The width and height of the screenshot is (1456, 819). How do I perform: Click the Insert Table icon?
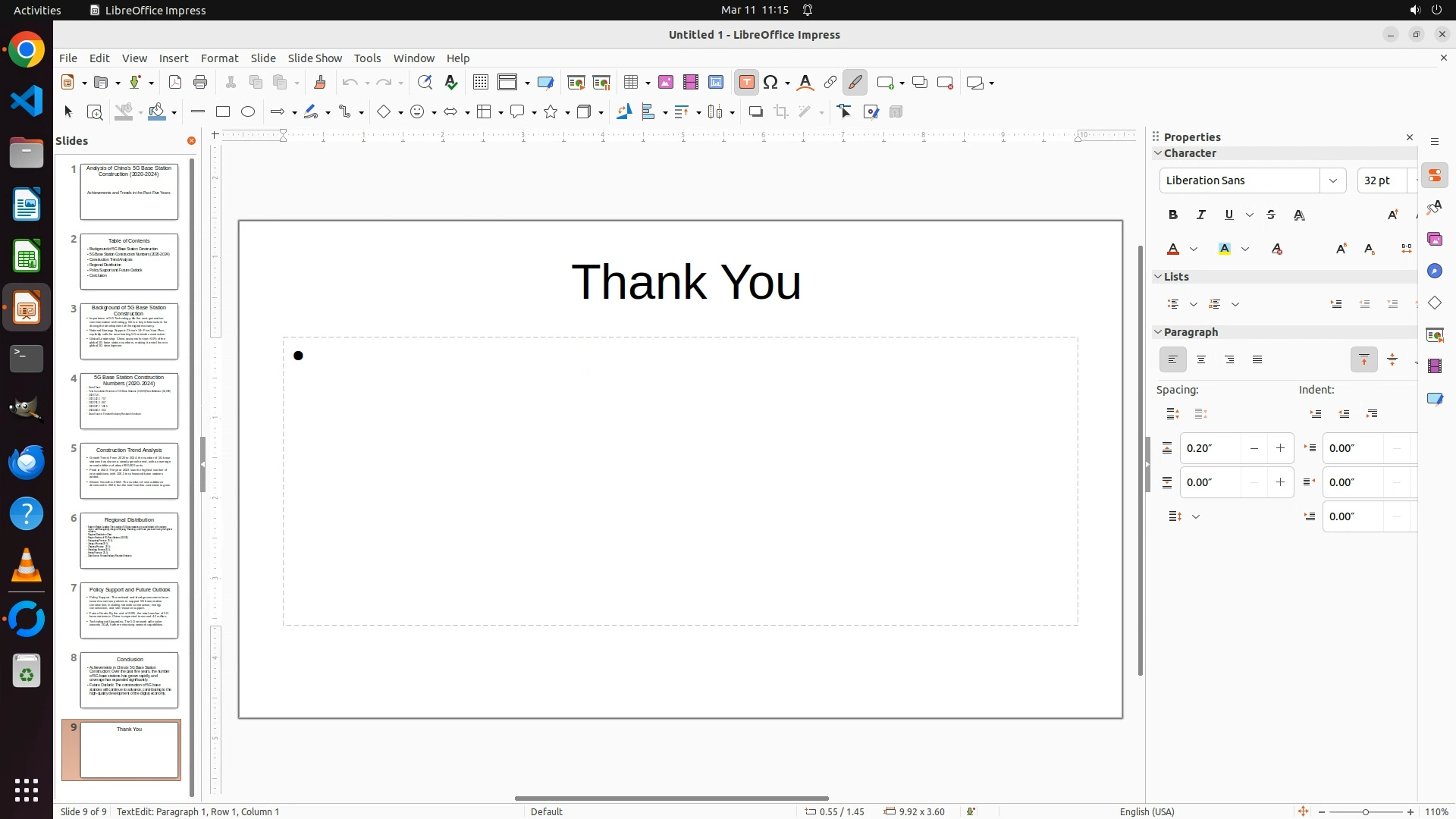click(x=631, y=83)
